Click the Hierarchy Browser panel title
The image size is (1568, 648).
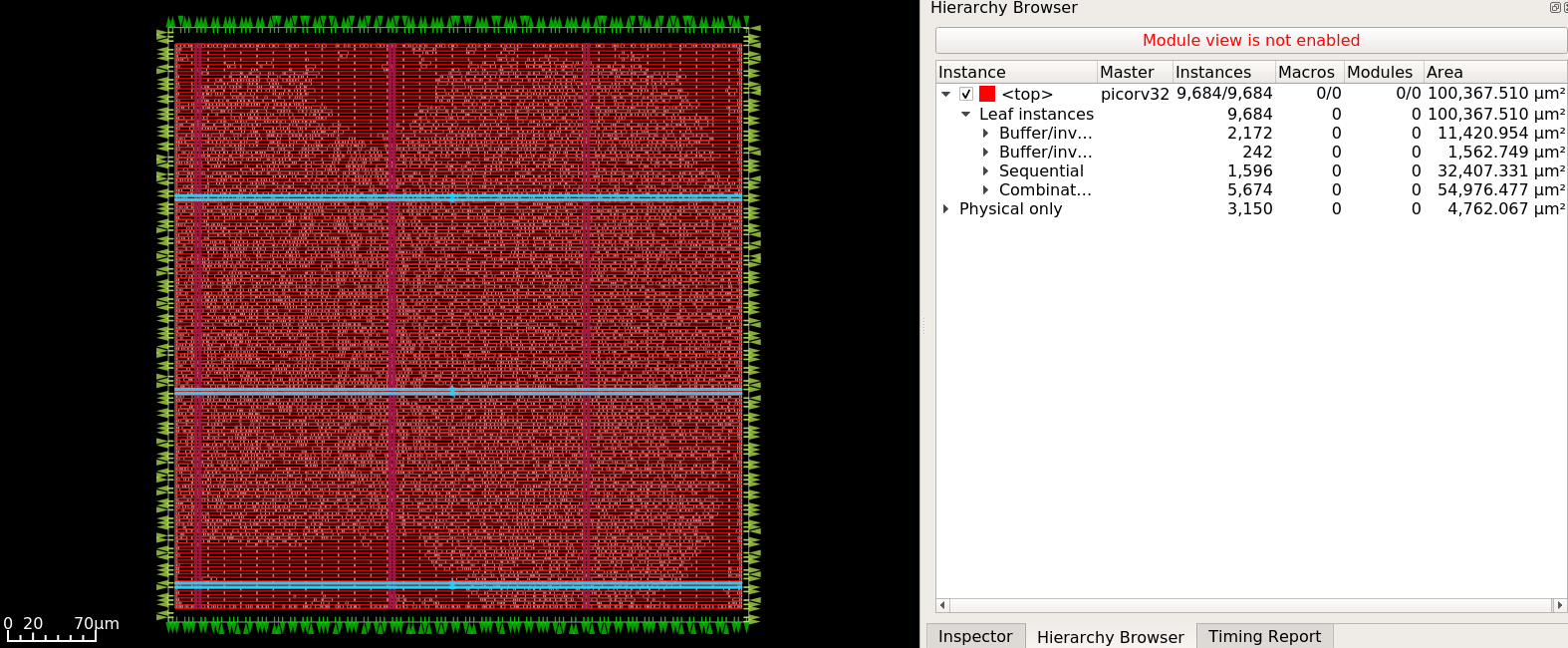(x=1003, y=8)
